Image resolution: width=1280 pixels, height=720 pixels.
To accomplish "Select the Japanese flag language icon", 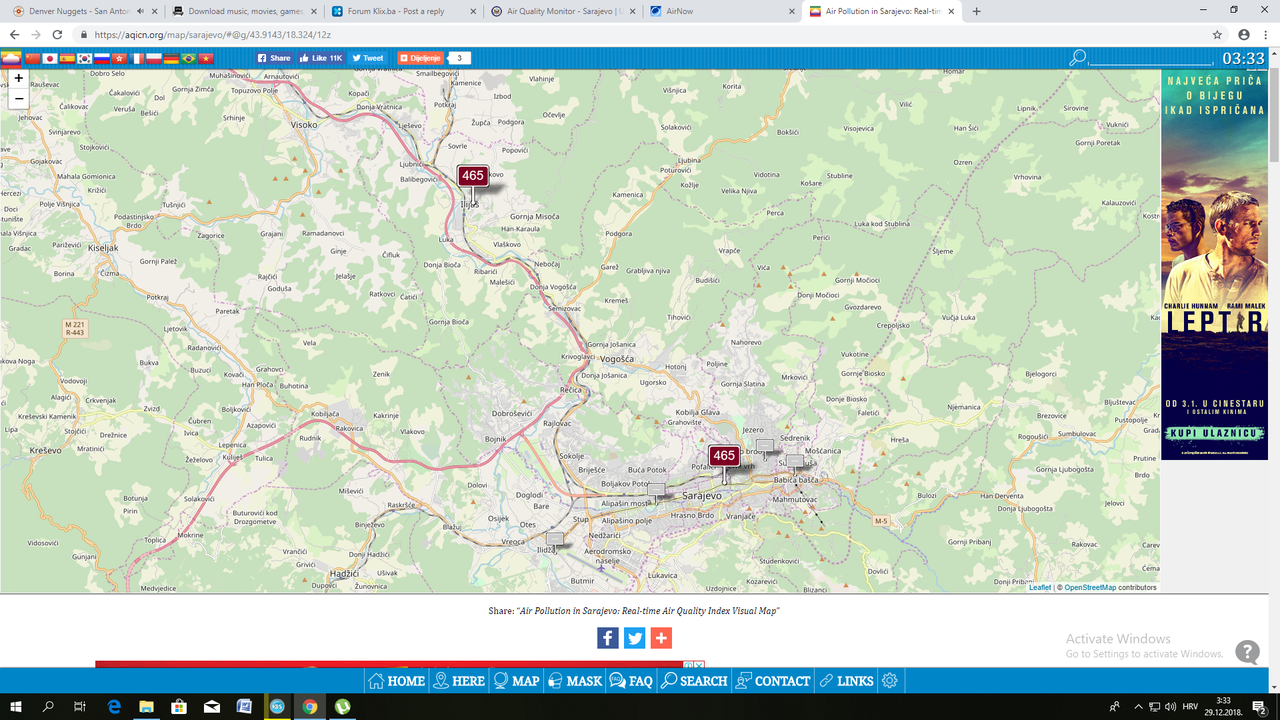I will coord(49,58).
